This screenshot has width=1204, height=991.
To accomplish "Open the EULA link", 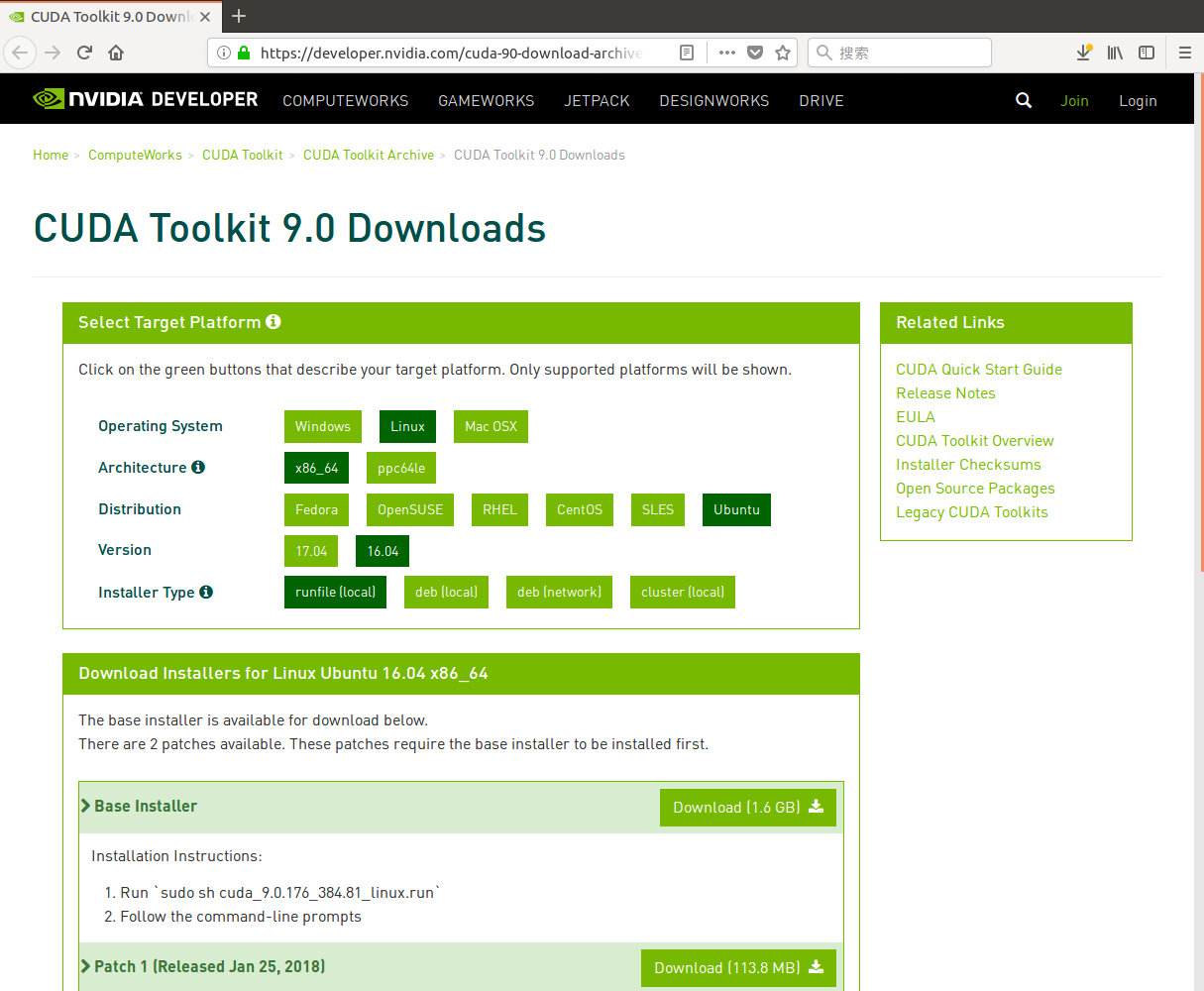I will click(x=916, y=416).
